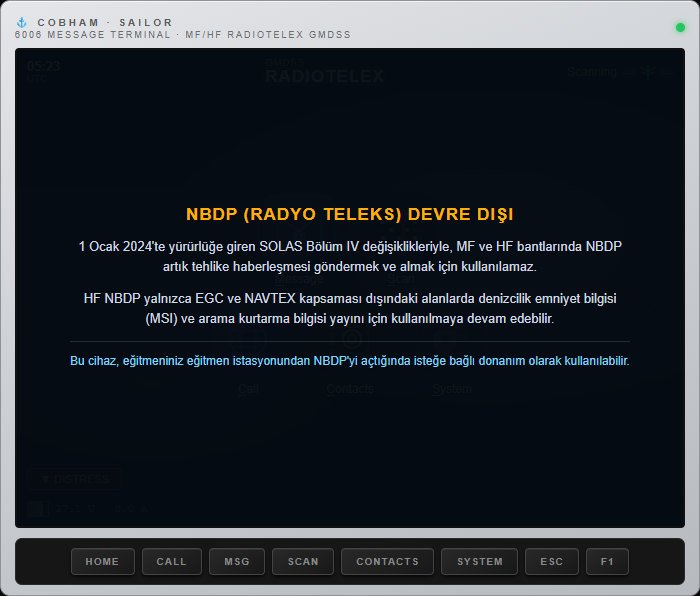Click the '6006 MESSAGE TERMINAL' header label
This screenshot has height=596, width=700.
(183, 35)
